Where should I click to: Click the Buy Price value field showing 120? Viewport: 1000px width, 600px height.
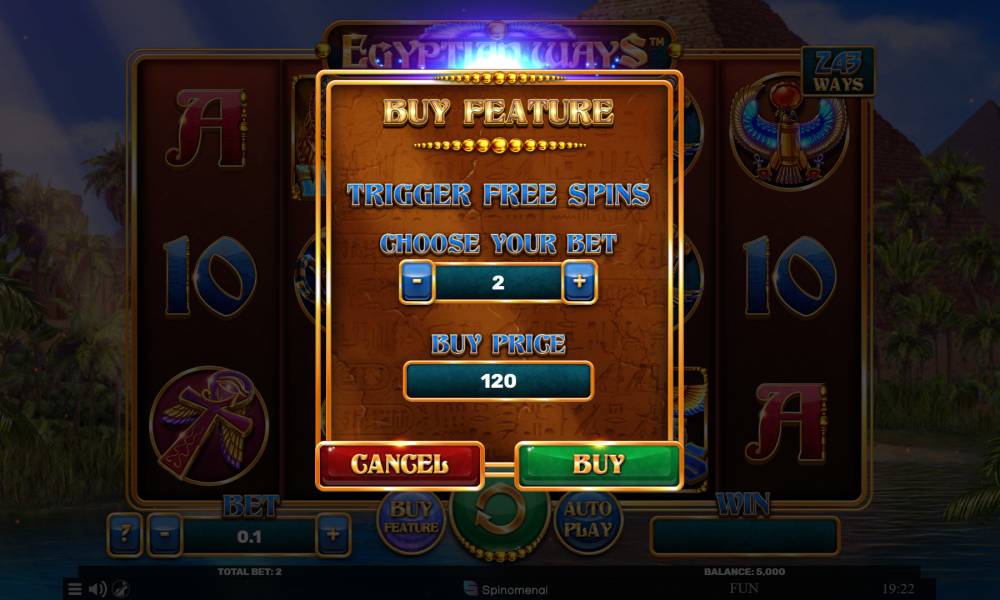[x=498, y=381]
